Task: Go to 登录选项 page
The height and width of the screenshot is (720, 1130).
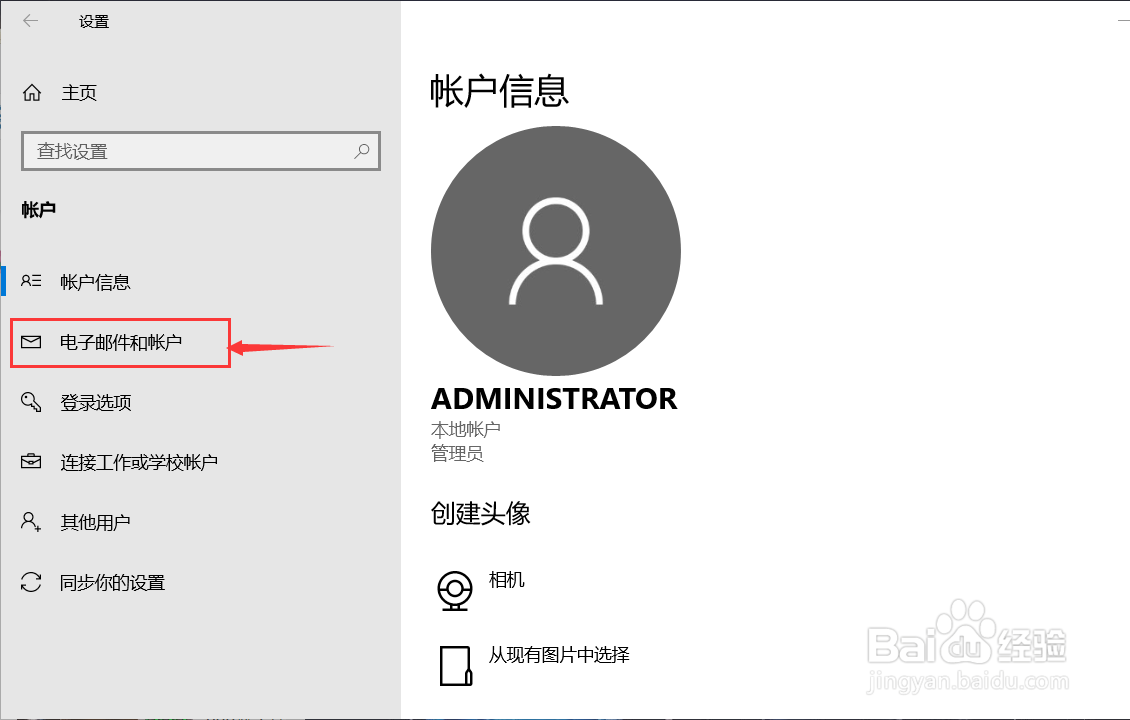Action: click(x=96, y=403)
